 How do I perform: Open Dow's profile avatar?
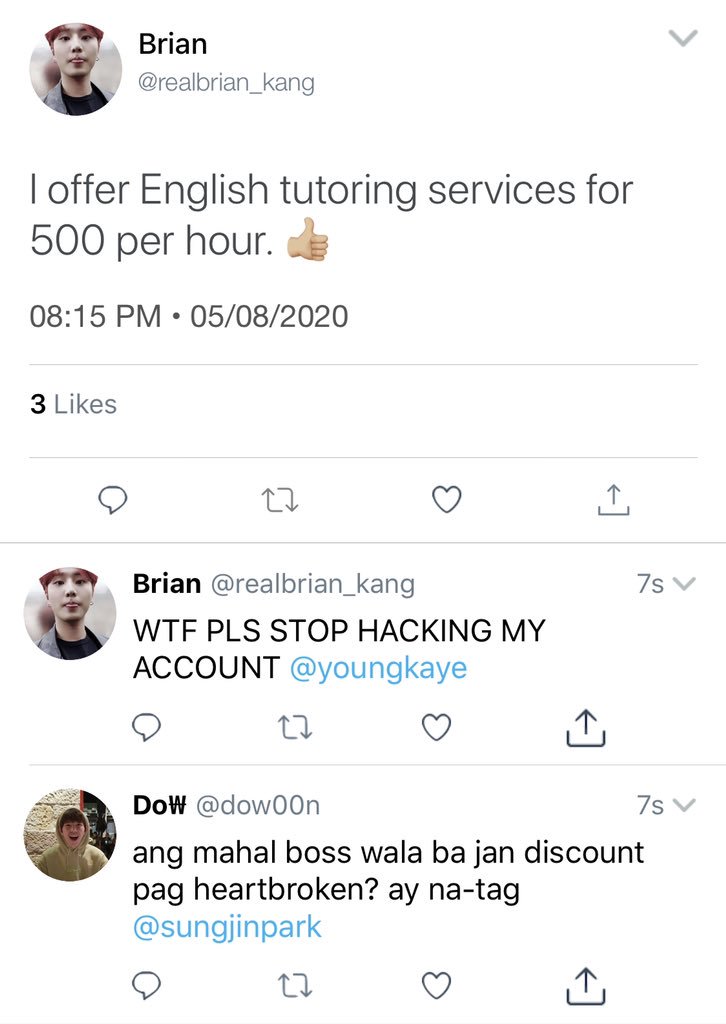point(70,835)
